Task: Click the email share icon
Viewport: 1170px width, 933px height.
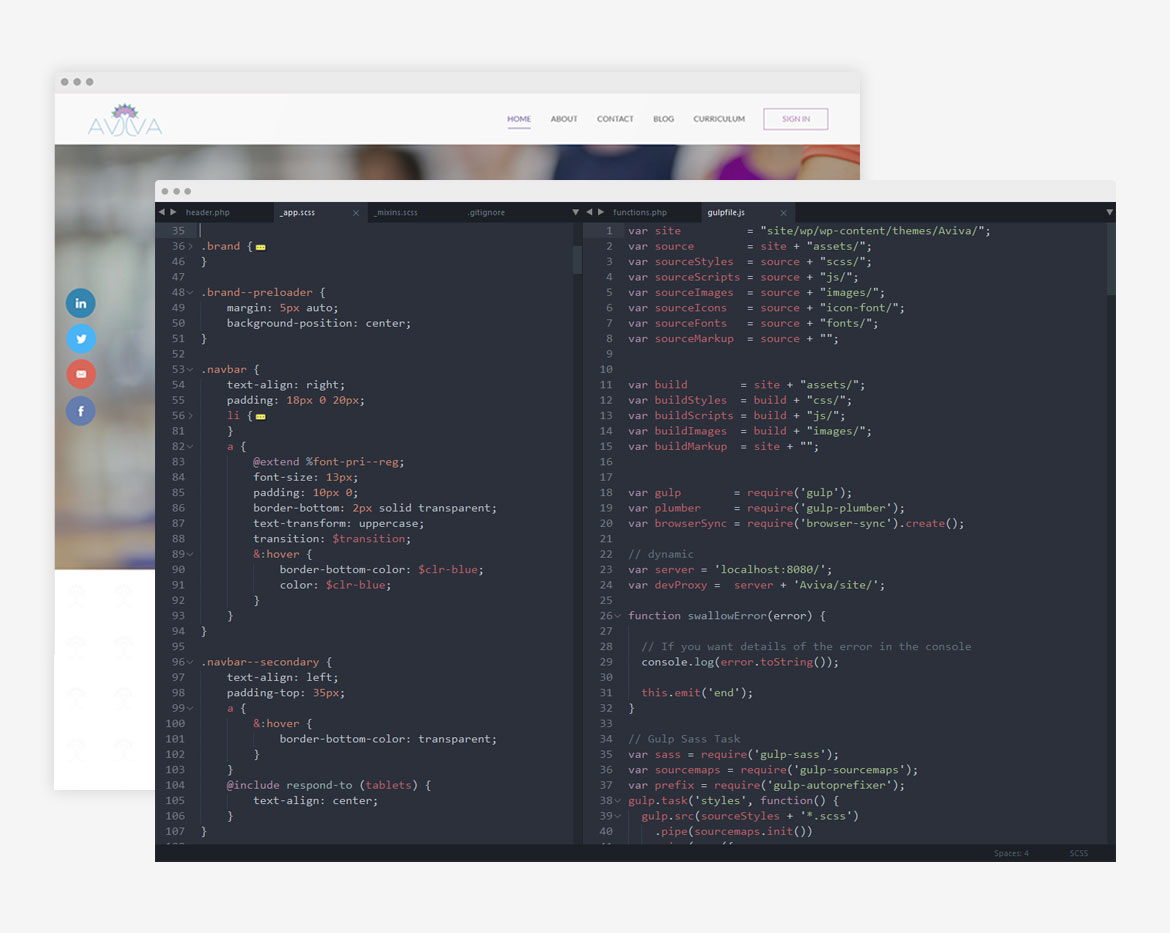Action: [x=81, y=374]
